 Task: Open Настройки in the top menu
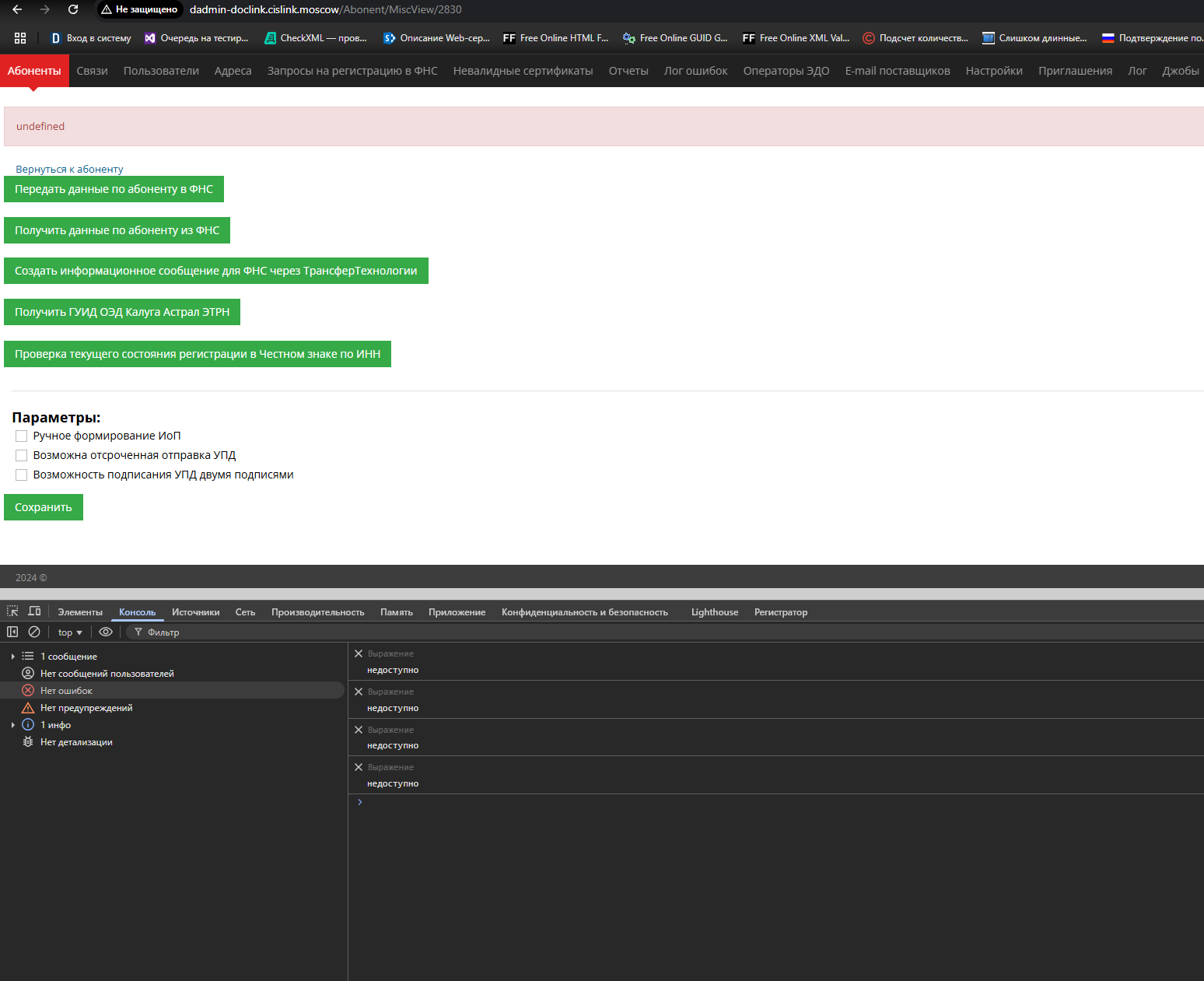coord(994,71)
